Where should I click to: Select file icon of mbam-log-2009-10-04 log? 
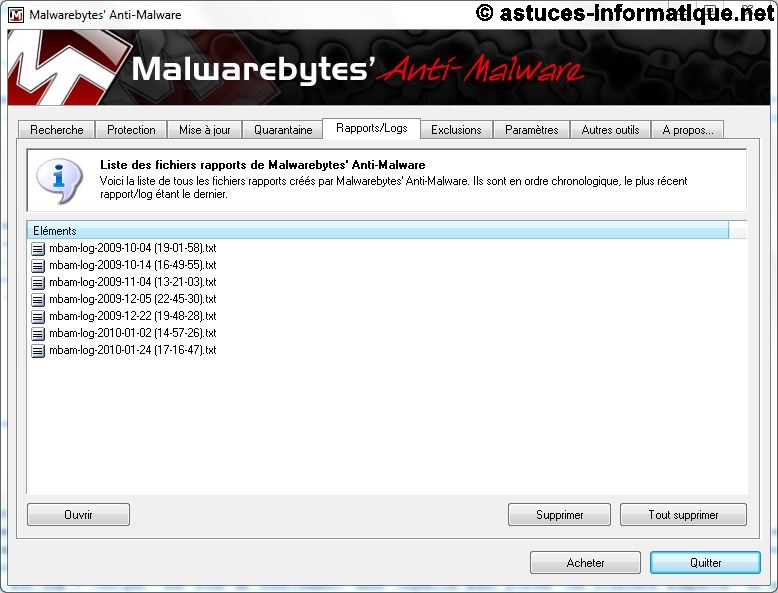click(38, 249)
